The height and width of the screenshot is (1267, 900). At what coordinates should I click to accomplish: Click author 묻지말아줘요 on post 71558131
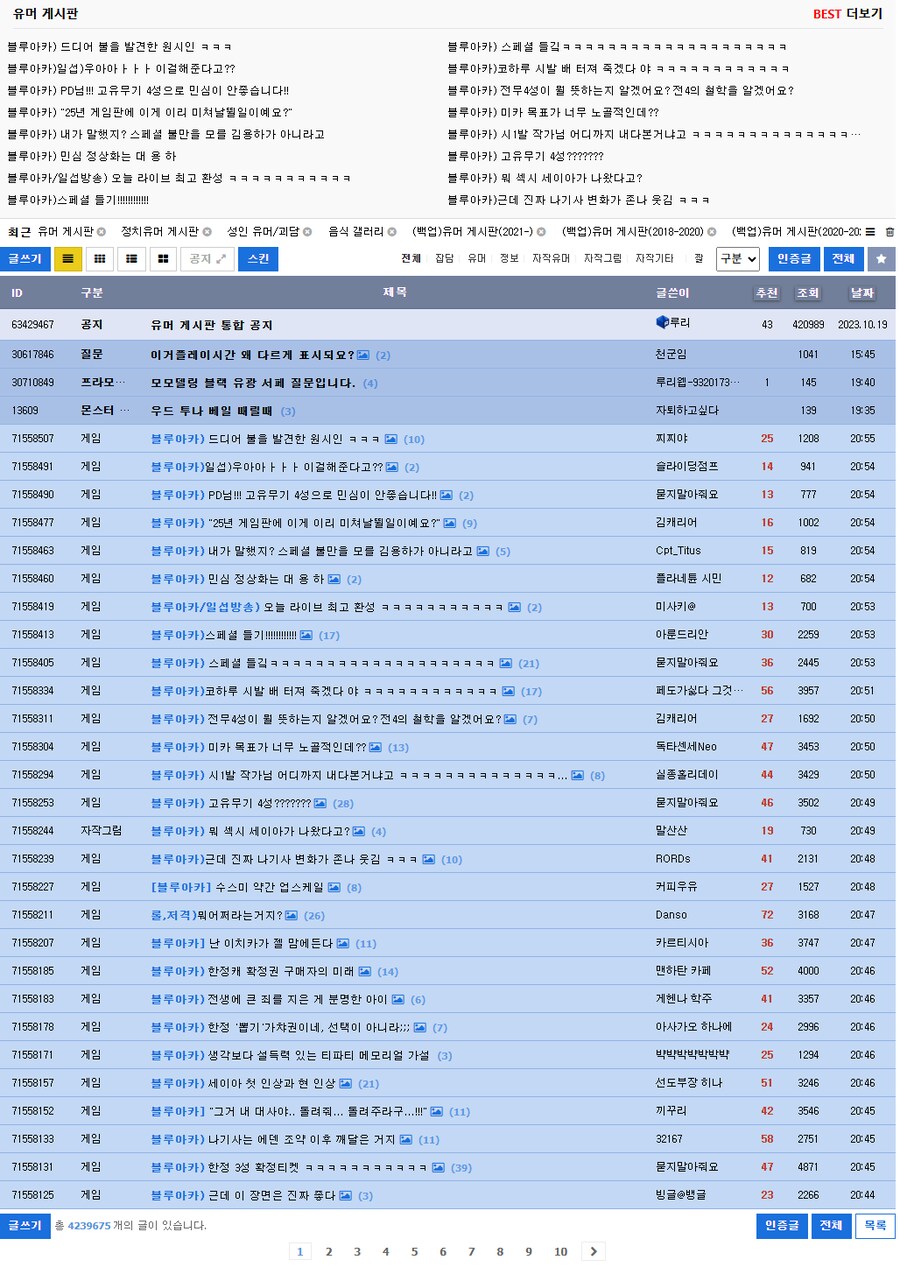[x=687, y=1167]
